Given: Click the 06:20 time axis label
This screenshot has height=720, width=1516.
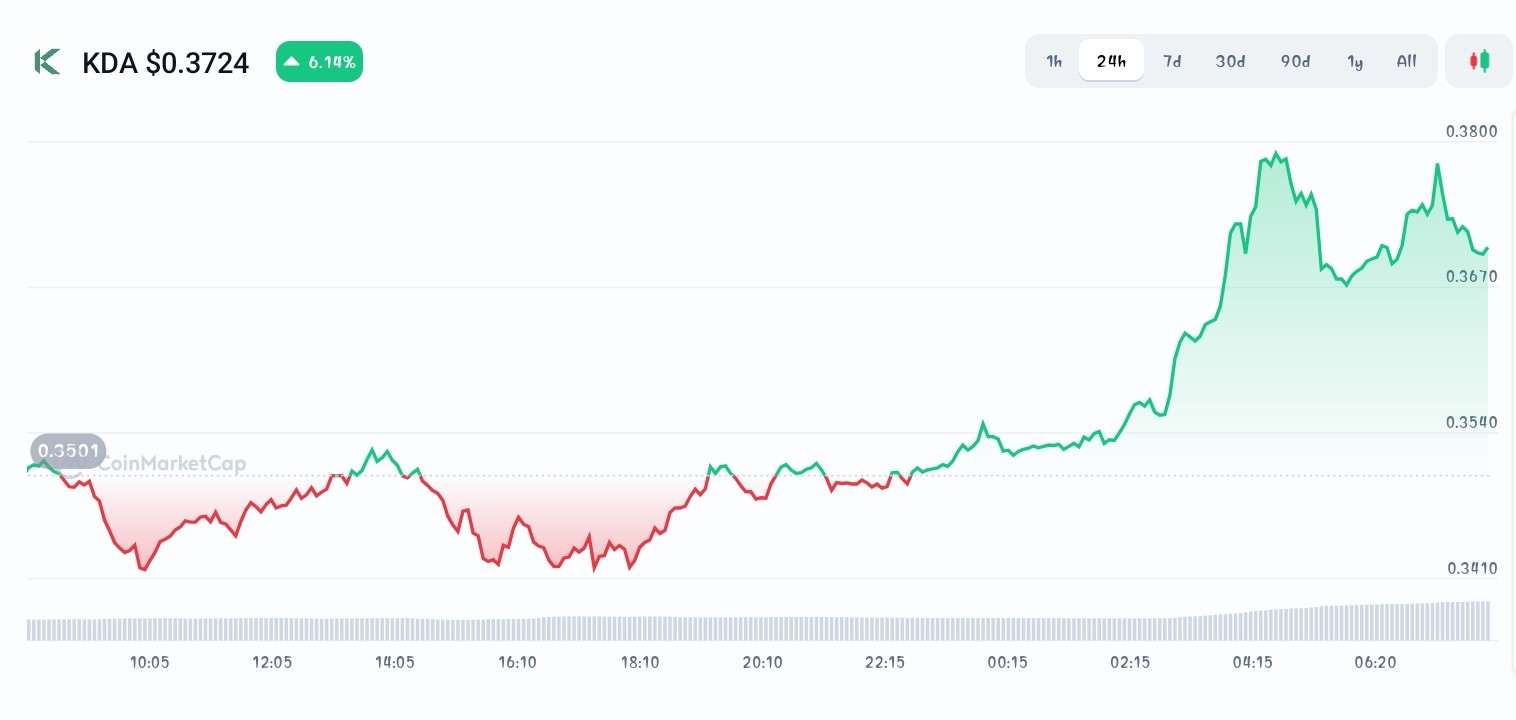Looking at the screenshot, I should pos(1375,662).
